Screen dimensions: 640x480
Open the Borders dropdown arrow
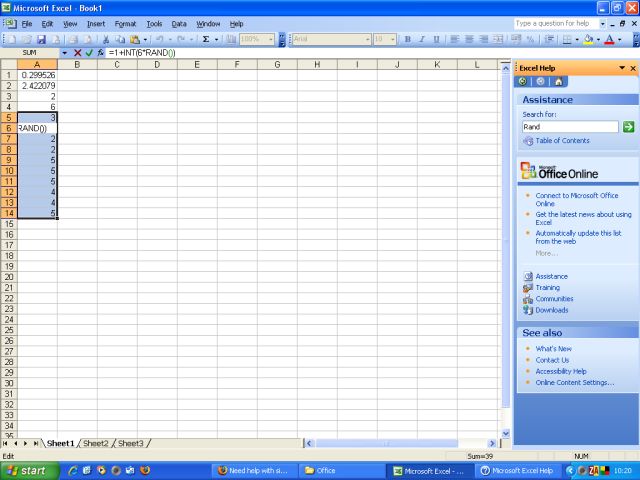(x=577, y=40)
